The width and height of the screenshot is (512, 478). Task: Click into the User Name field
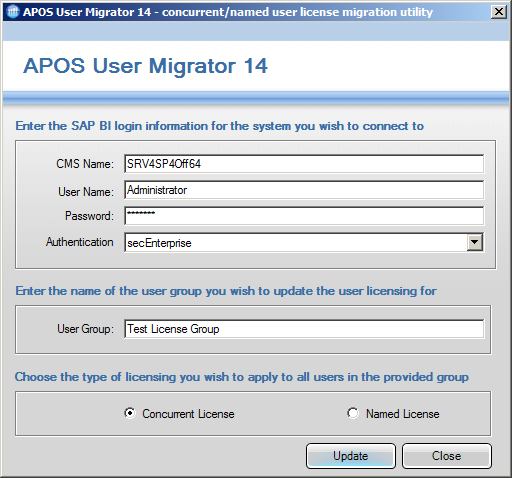click(x=304, y=190)
